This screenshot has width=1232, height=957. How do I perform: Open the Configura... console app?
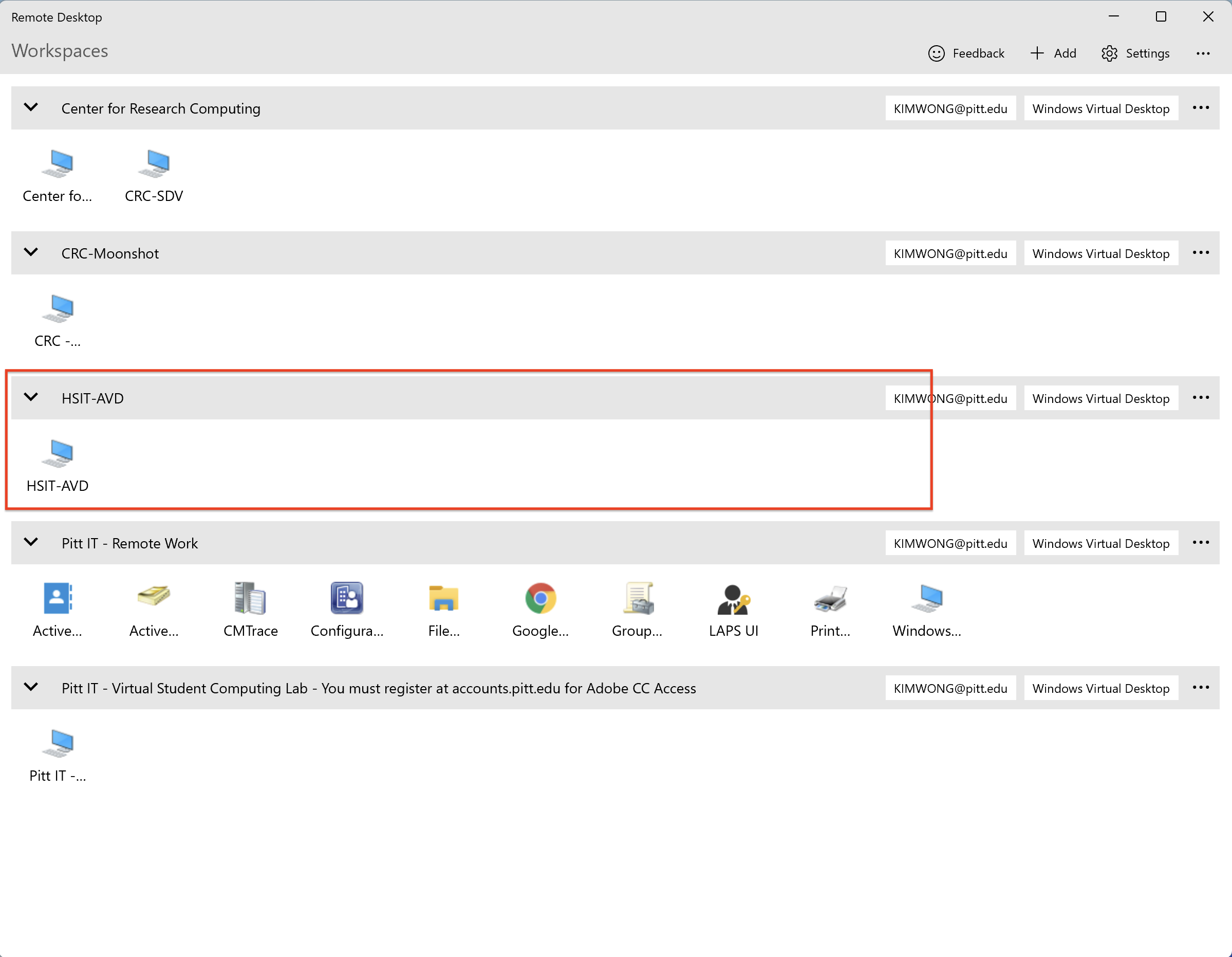click(347, 611)
